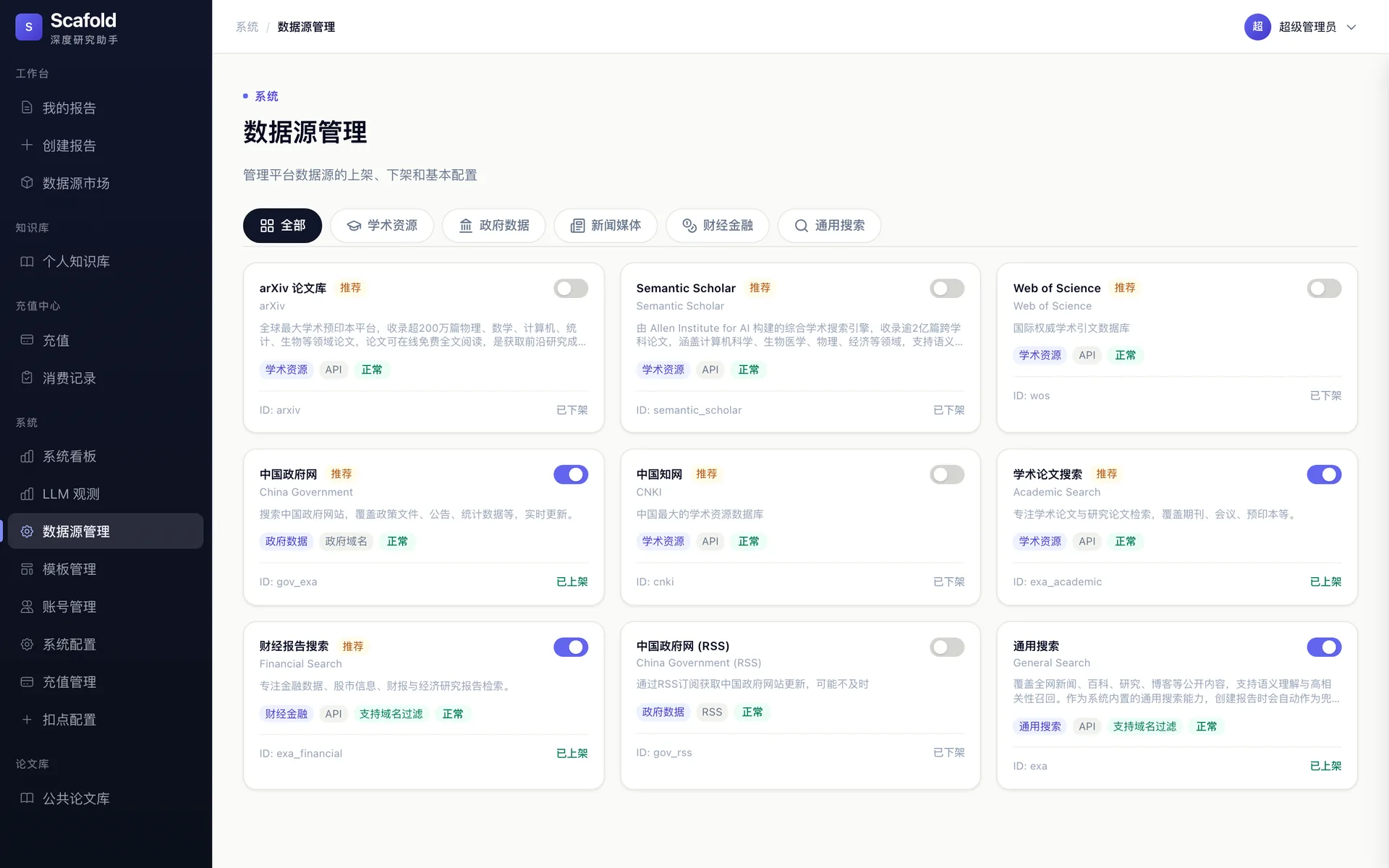The image size is (1389, 868).
Task: Click the 系统看板 chart icon
Action: (x=27, y=456)
